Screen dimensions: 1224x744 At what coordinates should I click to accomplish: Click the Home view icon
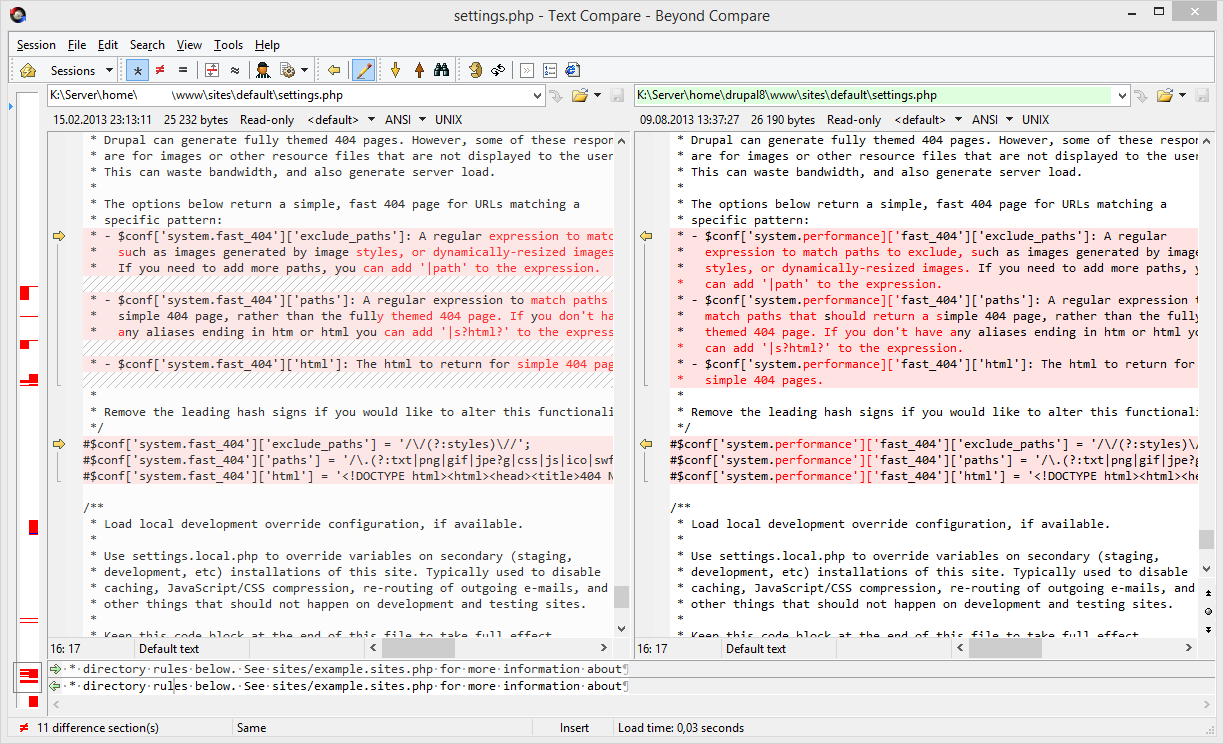click(28, 70)
